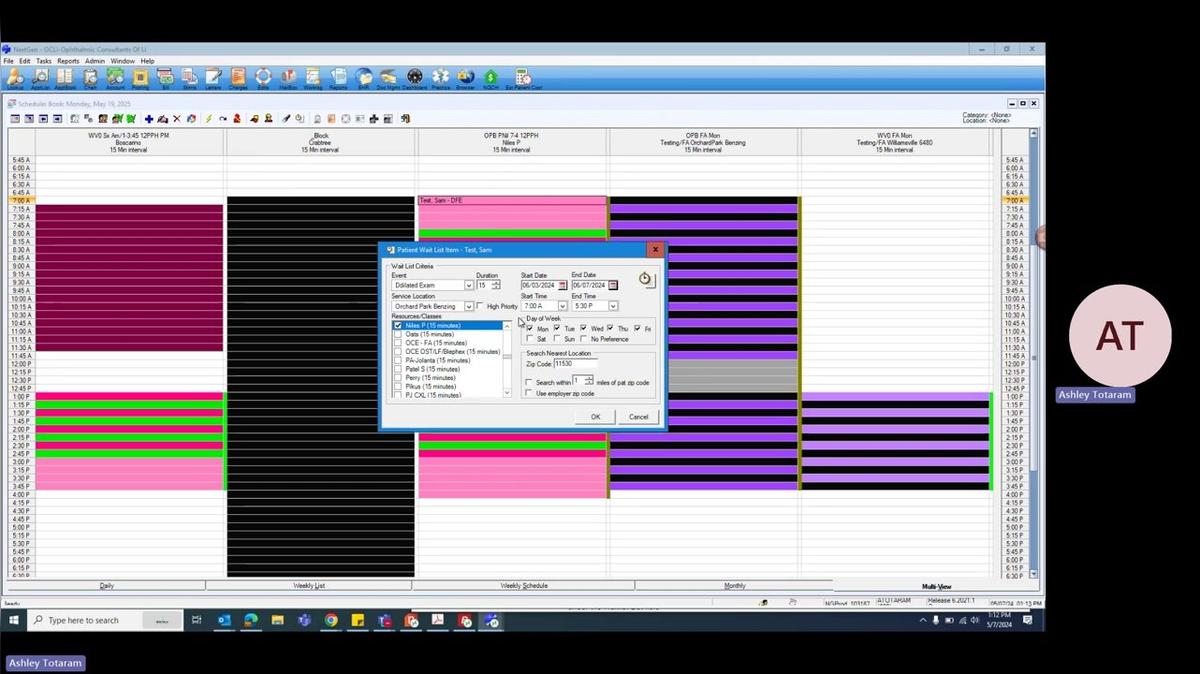
Task: Click the stopwatch icon in wait list dialog
Action: 645,279
